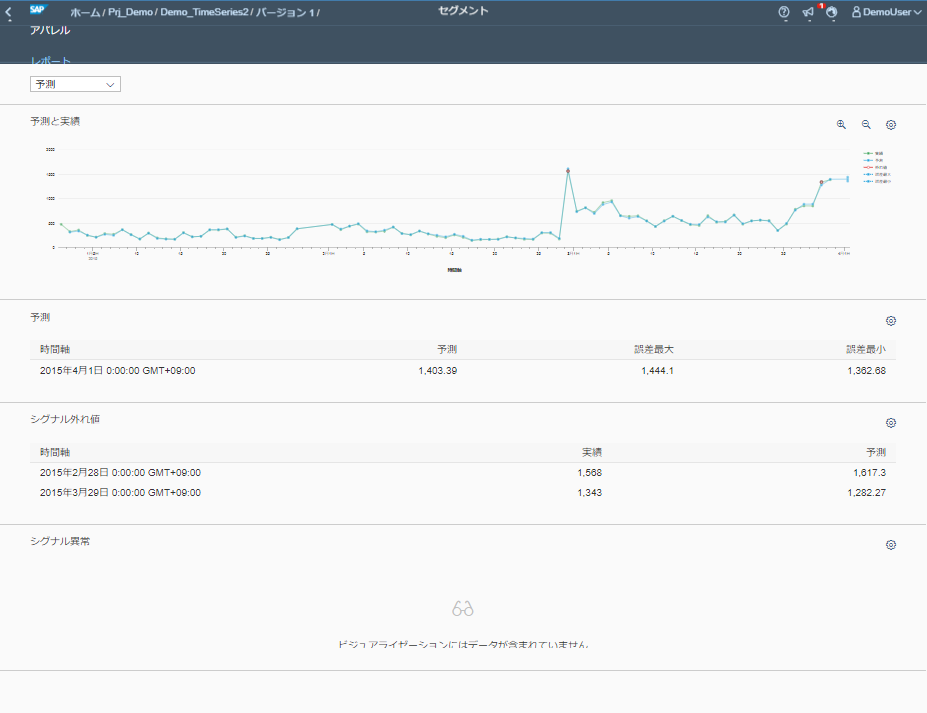The width and height of the screenshot is (927, 713).
Task: Navigate to Prj_Demo breadcrumb
Action: 130,12
